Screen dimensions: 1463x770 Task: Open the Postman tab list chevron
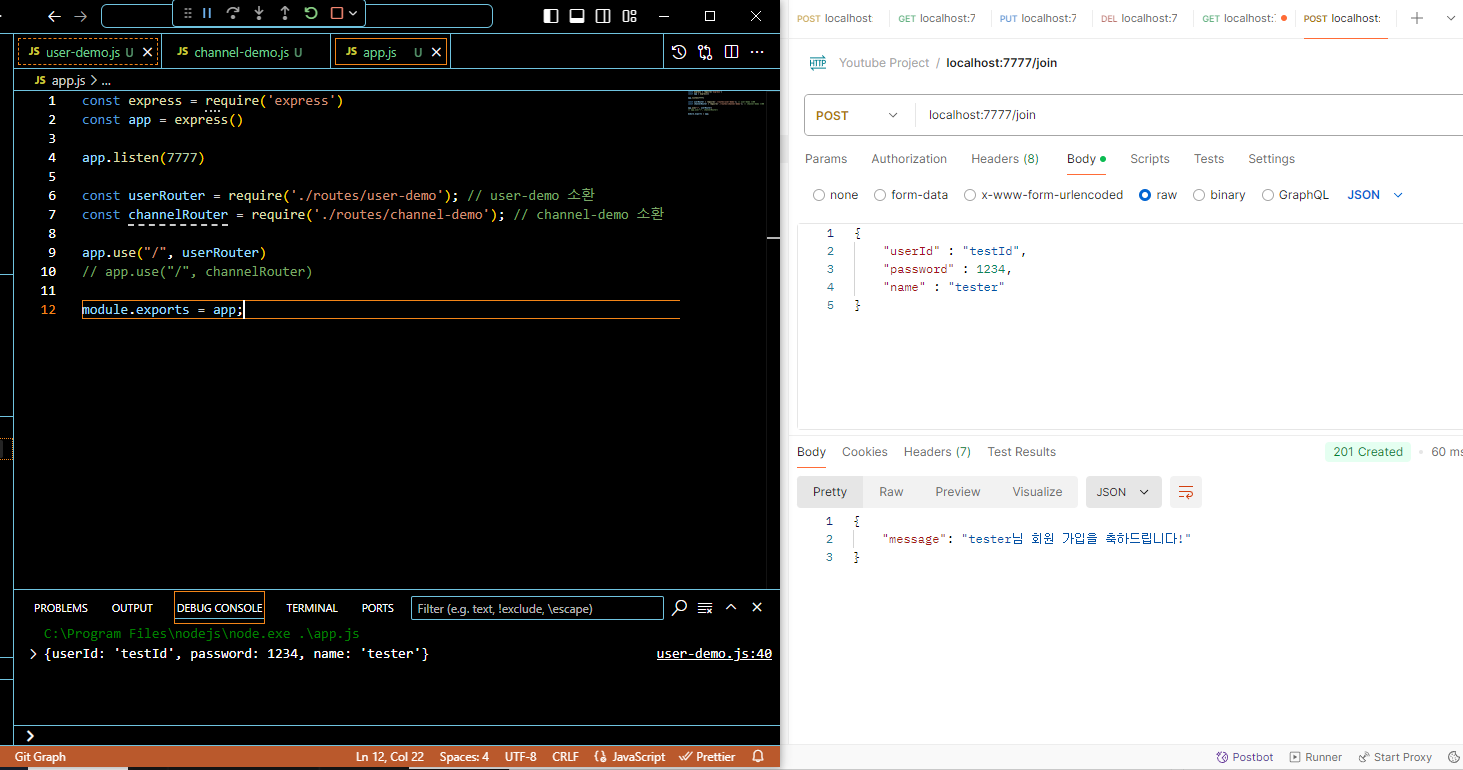click(x=1450, y=18)
